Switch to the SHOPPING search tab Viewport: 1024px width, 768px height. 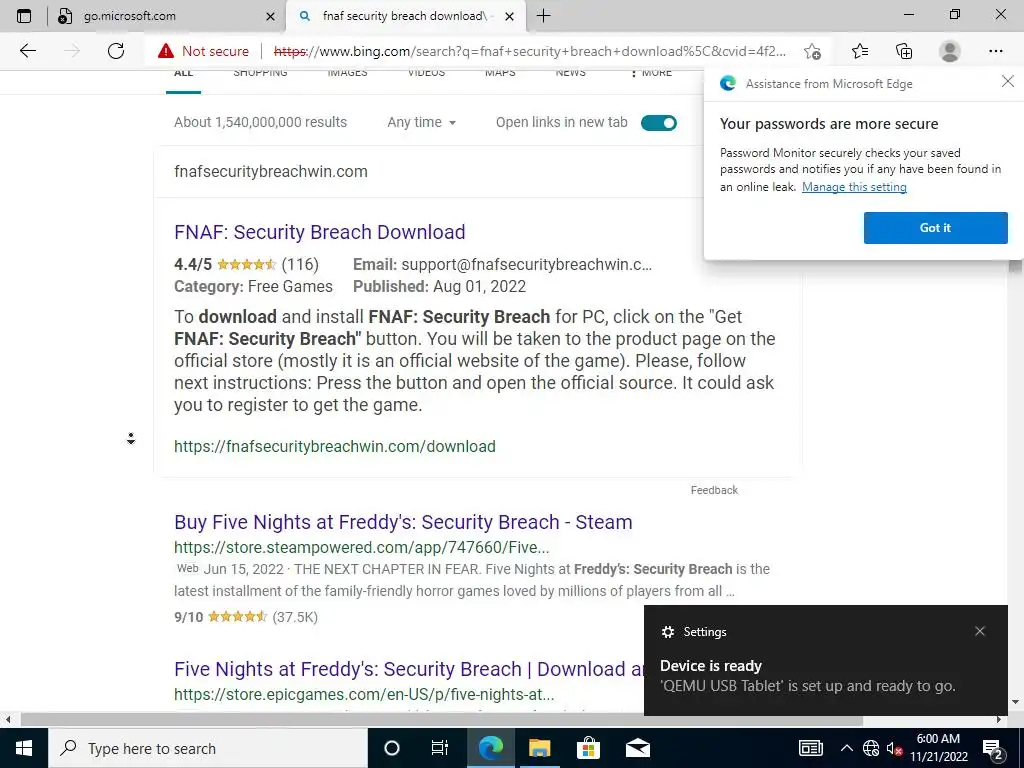(x=260, y=72)
